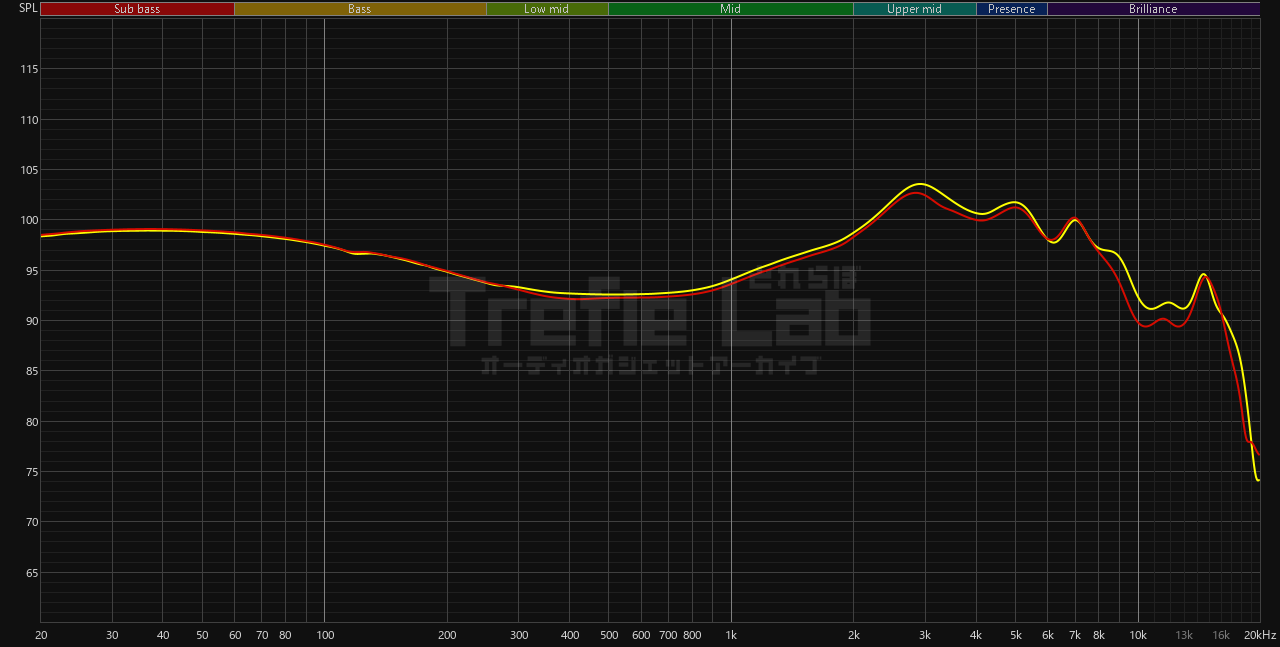
Task: Select the "85" SPL axis value
Action: (30, 371)
